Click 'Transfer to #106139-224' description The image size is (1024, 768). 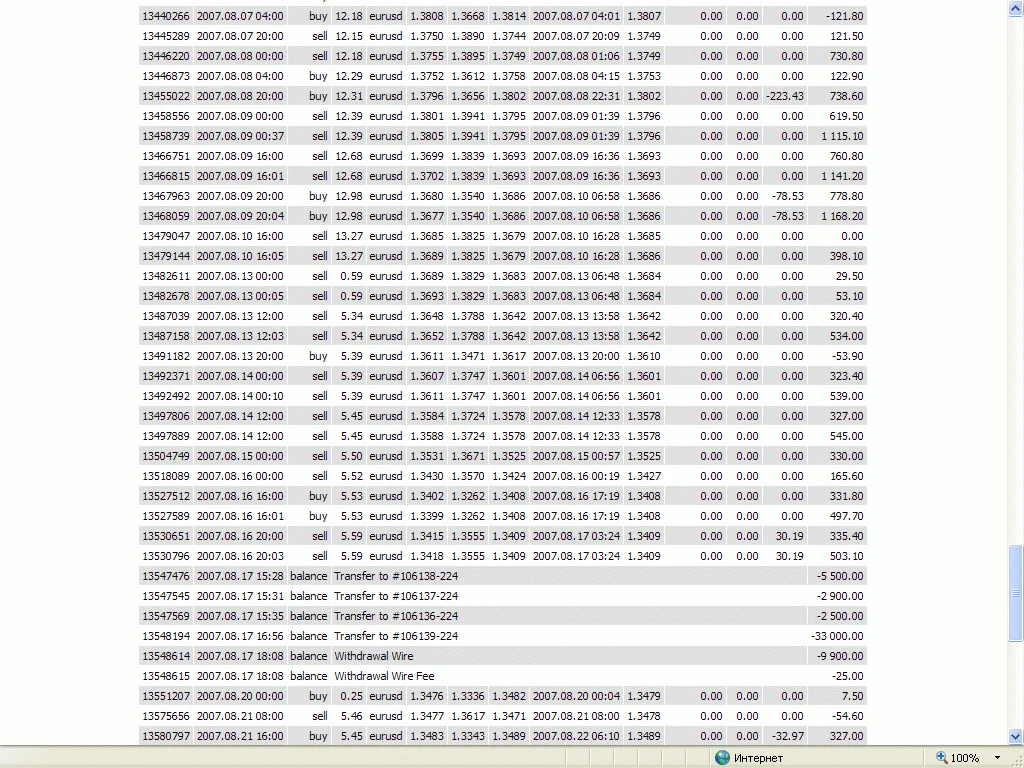(x=396, y=636)
